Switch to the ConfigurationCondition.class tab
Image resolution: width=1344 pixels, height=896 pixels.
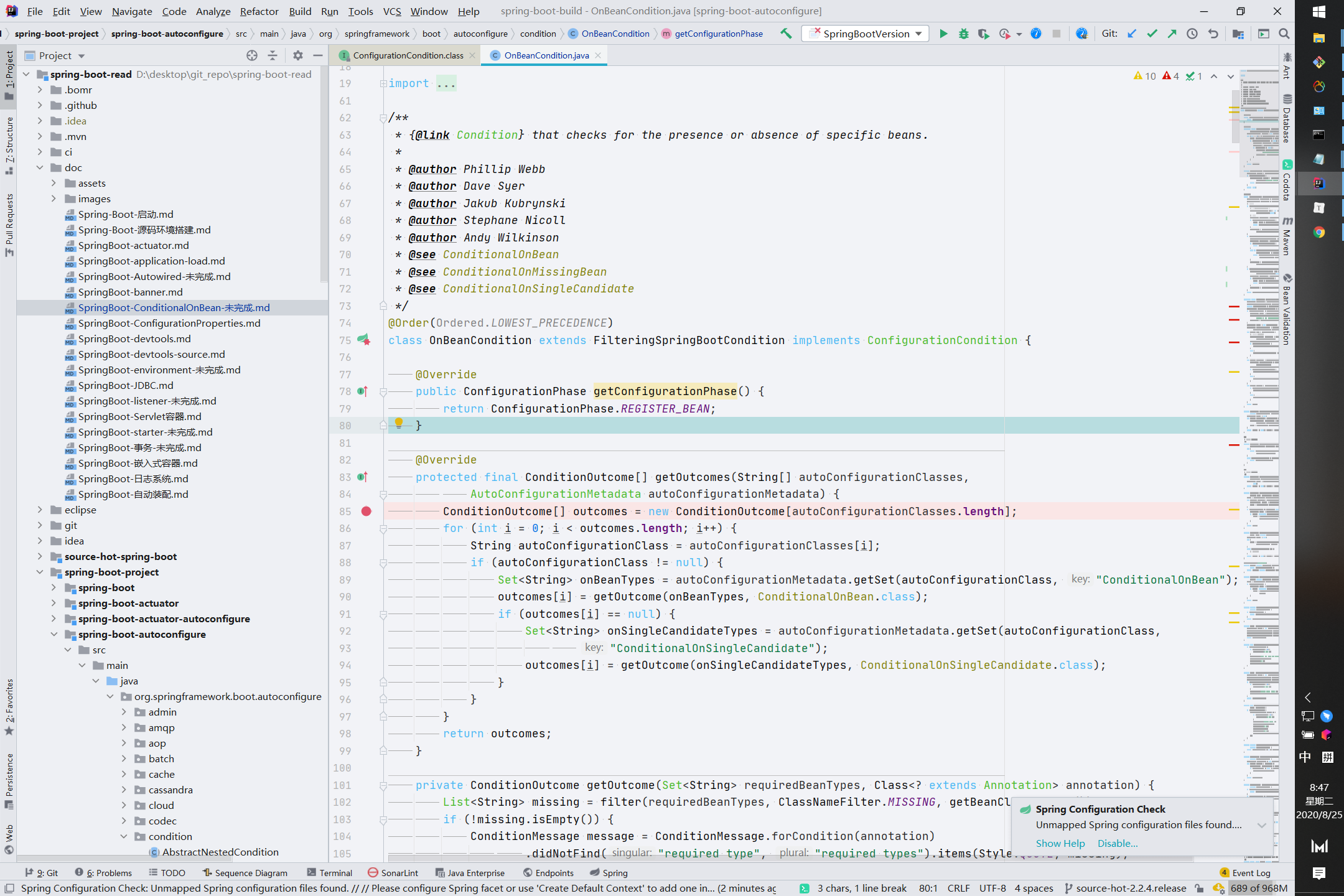point(408,55)
